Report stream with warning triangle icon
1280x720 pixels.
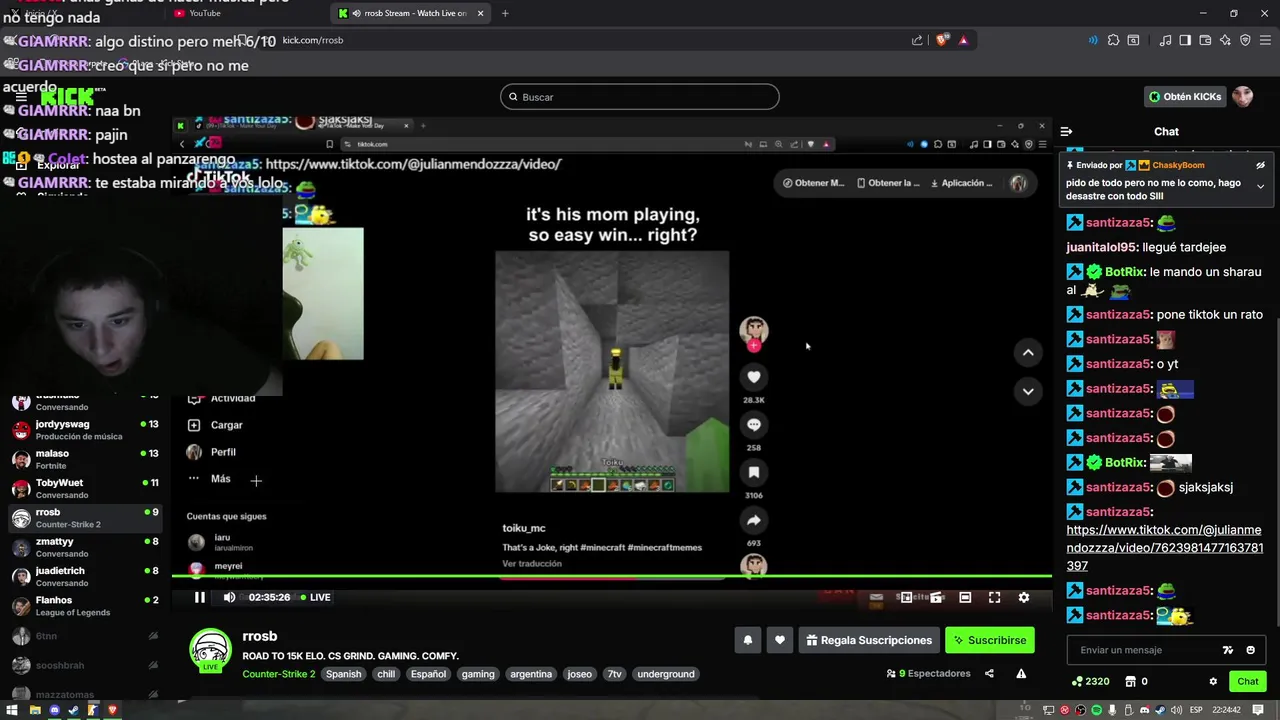coord(1021,674)
